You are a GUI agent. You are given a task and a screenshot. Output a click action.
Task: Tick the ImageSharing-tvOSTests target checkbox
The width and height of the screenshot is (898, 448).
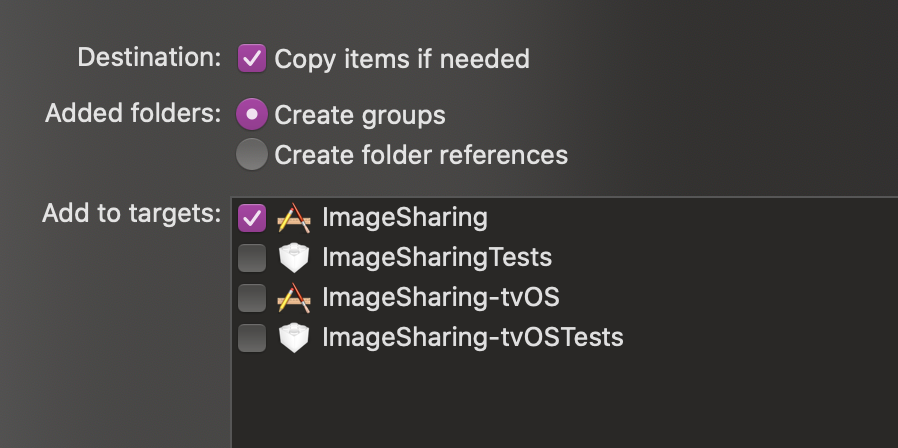252,337
